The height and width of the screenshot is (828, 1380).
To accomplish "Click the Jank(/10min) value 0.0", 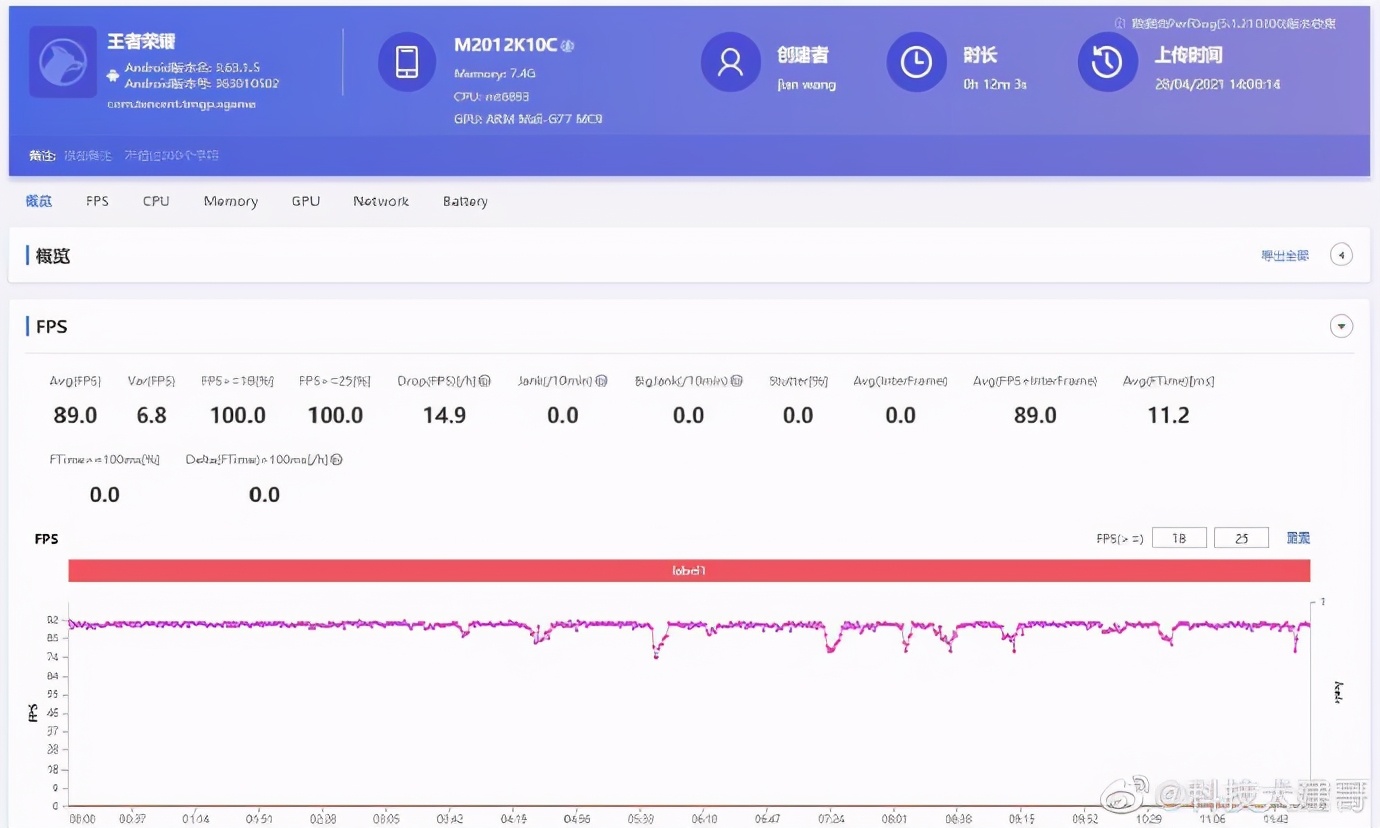I will pyautogui.click(x=563, y=415).
